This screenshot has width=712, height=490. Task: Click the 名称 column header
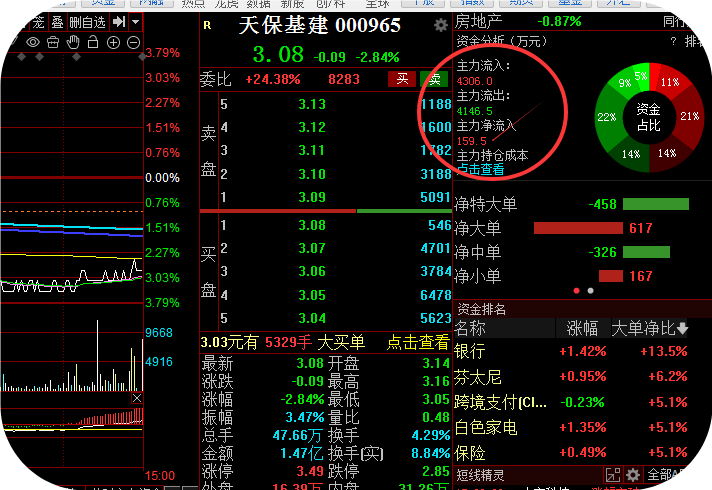tap(470, 328)
